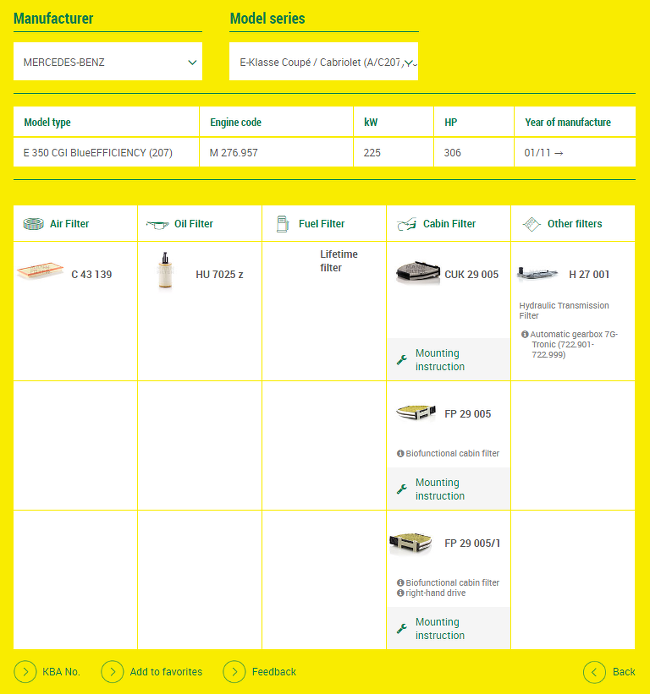Click wrench icon under FP 29 005/1
650x694 pixels.
click(402, 628)
